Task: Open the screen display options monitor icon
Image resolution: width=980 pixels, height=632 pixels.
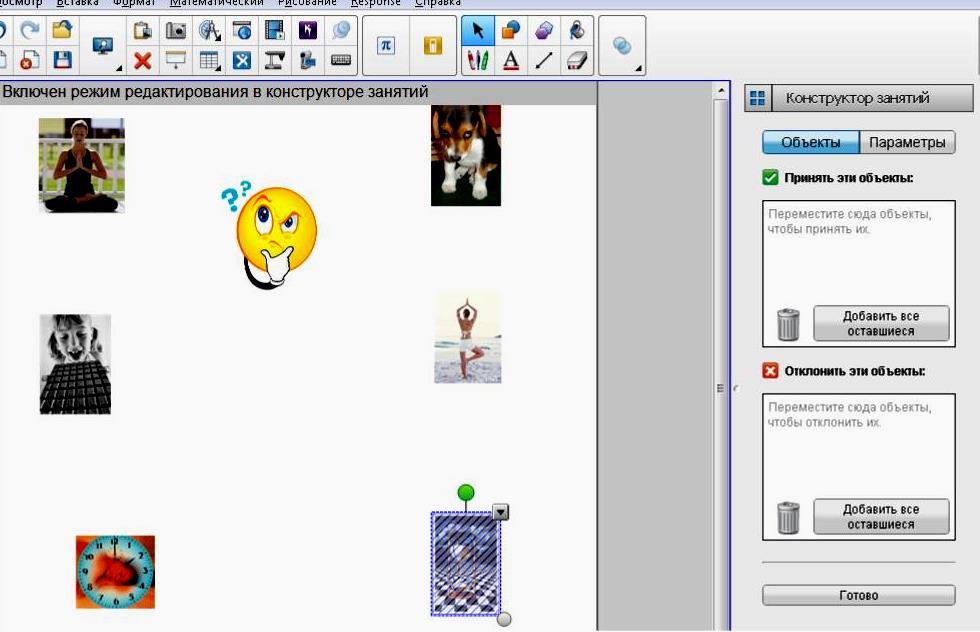Action: coord(102,46)
